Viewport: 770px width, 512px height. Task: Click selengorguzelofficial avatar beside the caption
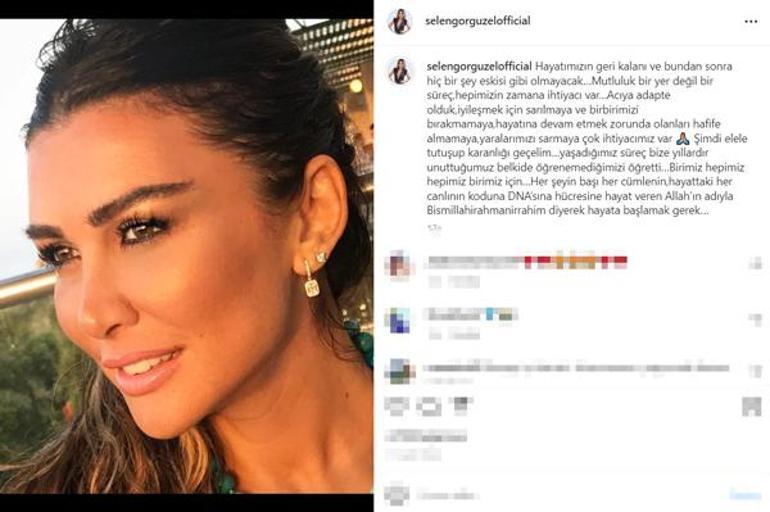[400, 72]
